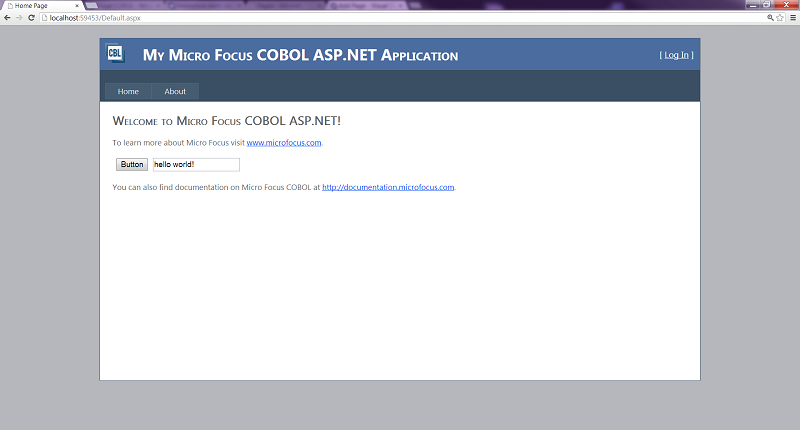Image resolution: width=800 pixels, height=430 pixels.
Task: Click the browser back arrow
Action: coord(7,18)
